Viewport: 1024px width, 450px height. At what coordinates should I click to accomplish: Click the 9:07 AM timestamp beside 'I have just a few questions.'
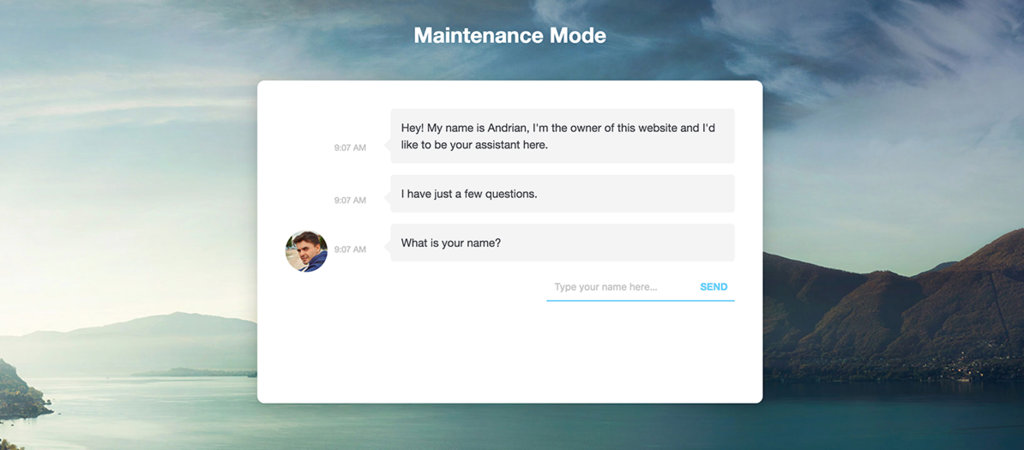[350, 201]
